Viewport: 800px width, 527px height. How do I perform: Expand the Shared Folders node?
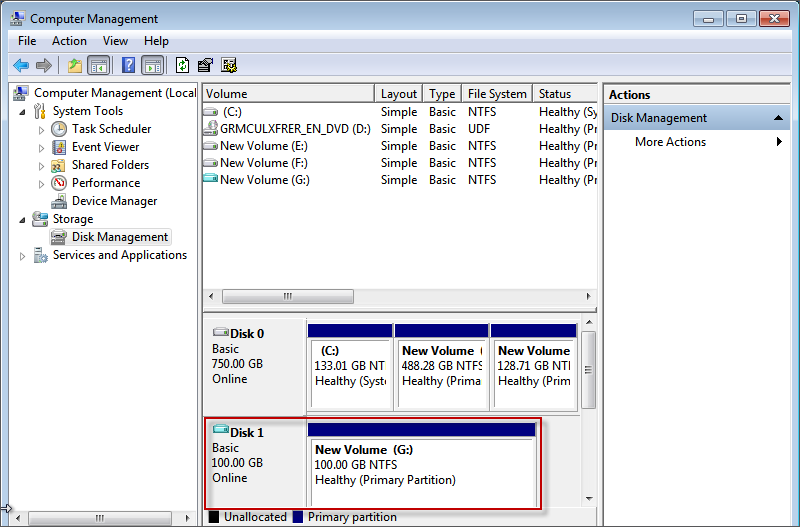tap(41, 166)
